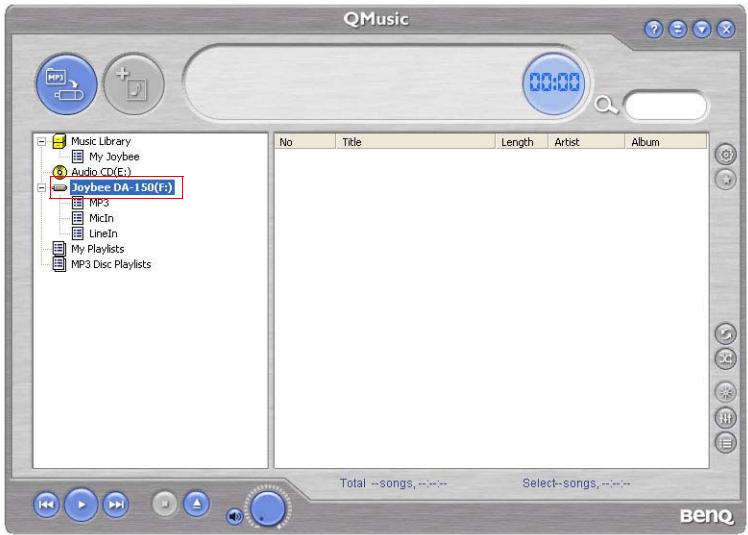Sort the list by Length column
This screenshot has width=748, height=535.
(521, 142)
